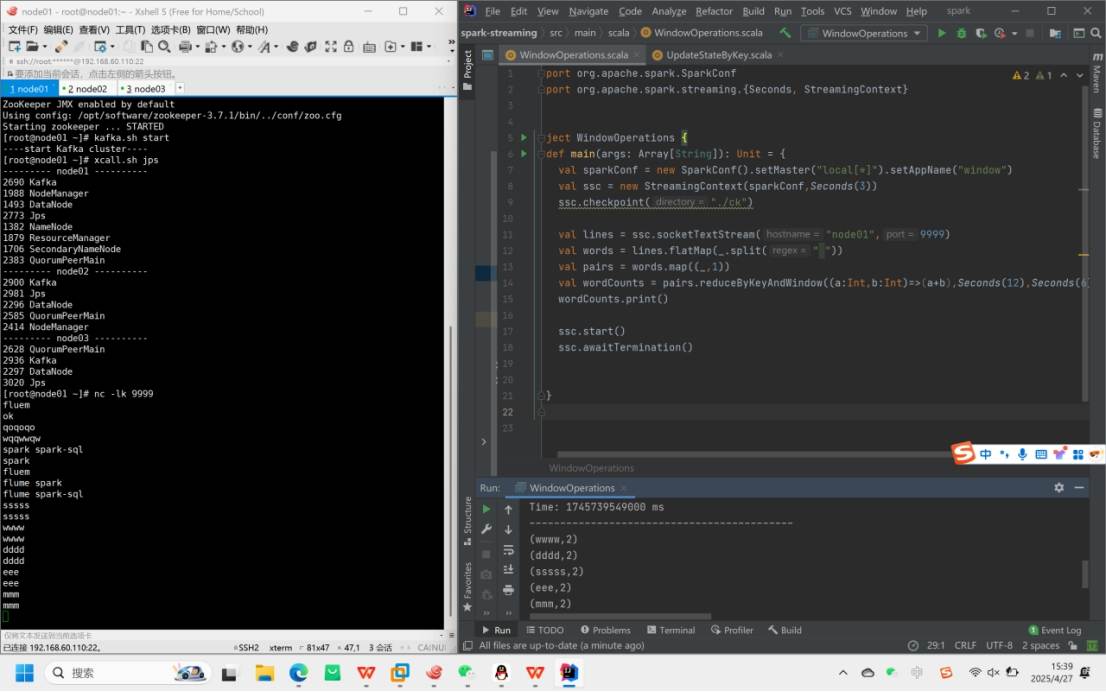Click the Search Everywhere magnifier in IntelliJ
Image resolution: width=1106 pixels, height=692 pixels.
pos(1095,33)
